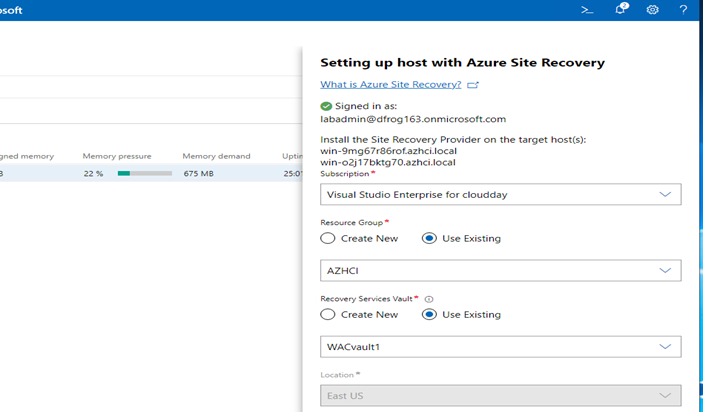Click the 22 % memory pressure value
Image resolution: width=703 pixels, height=412 pixels.
click(93, 173)
